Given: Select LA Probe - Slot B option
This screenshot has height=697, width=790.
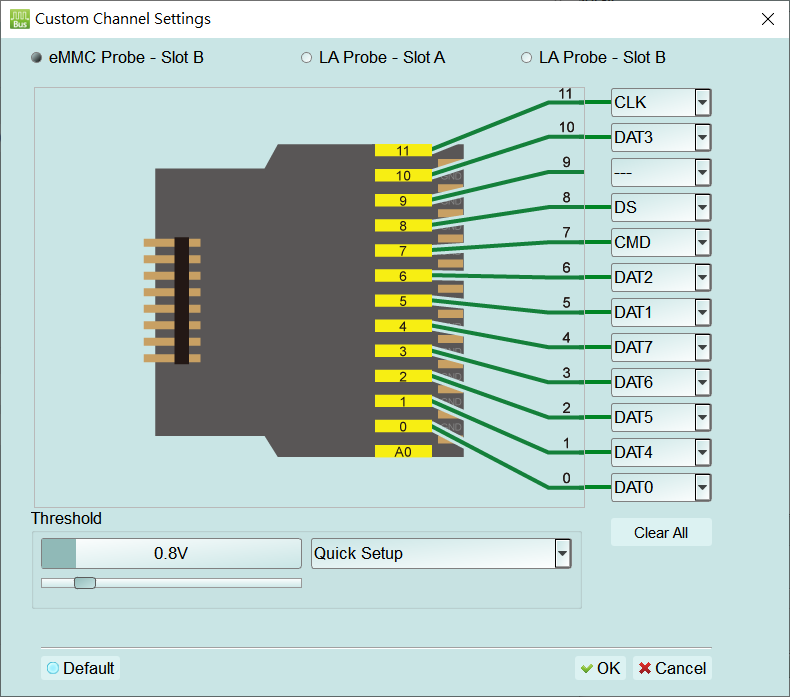Looking at the screenshot, I should coord(526,57).
